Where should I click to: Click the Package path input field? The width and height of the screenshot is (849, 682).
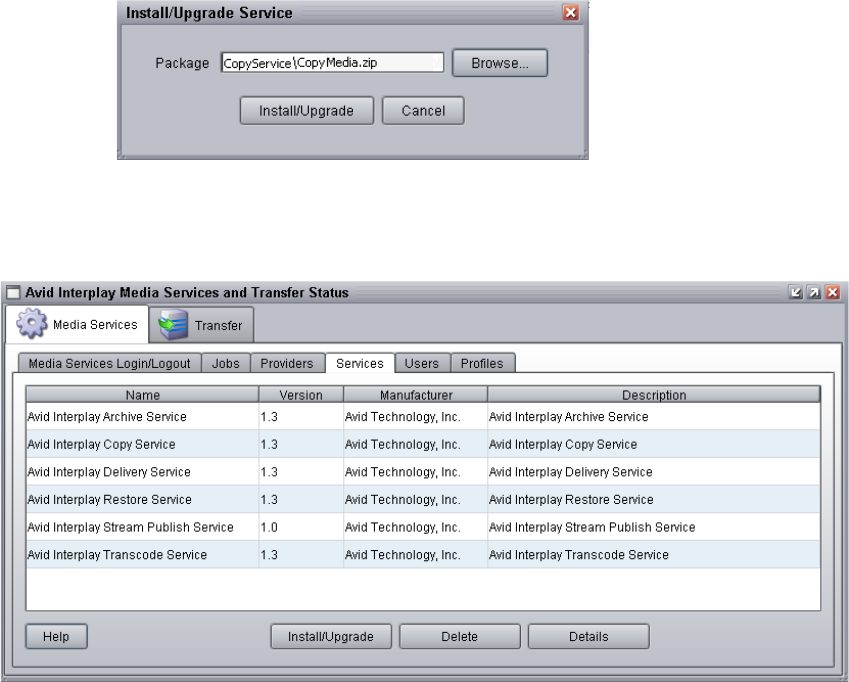pos(332,63)
